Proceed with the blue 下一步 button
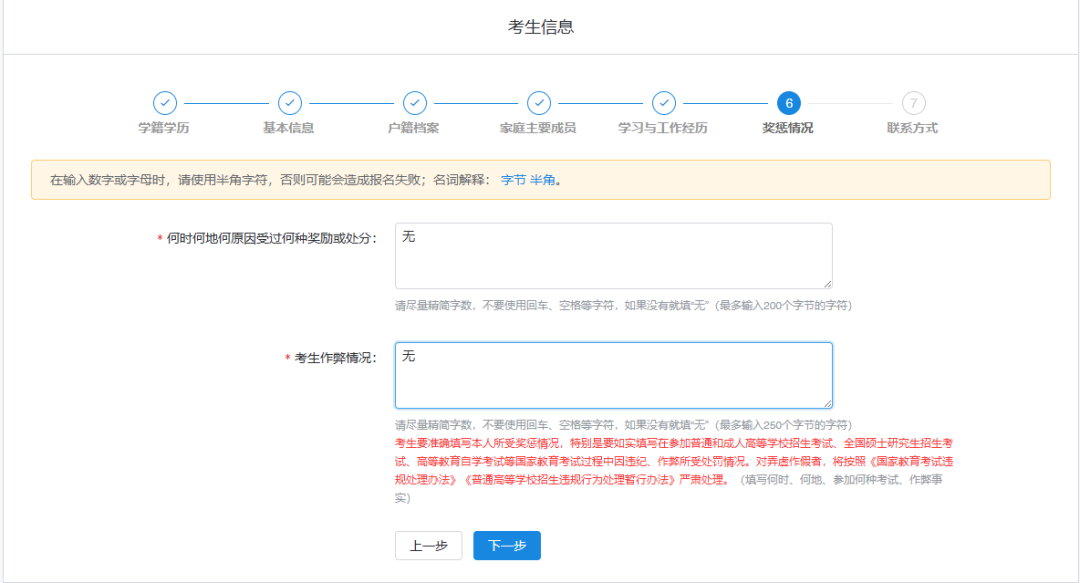Viewport: 1080px width, 583px height. (x=507, y=546)
